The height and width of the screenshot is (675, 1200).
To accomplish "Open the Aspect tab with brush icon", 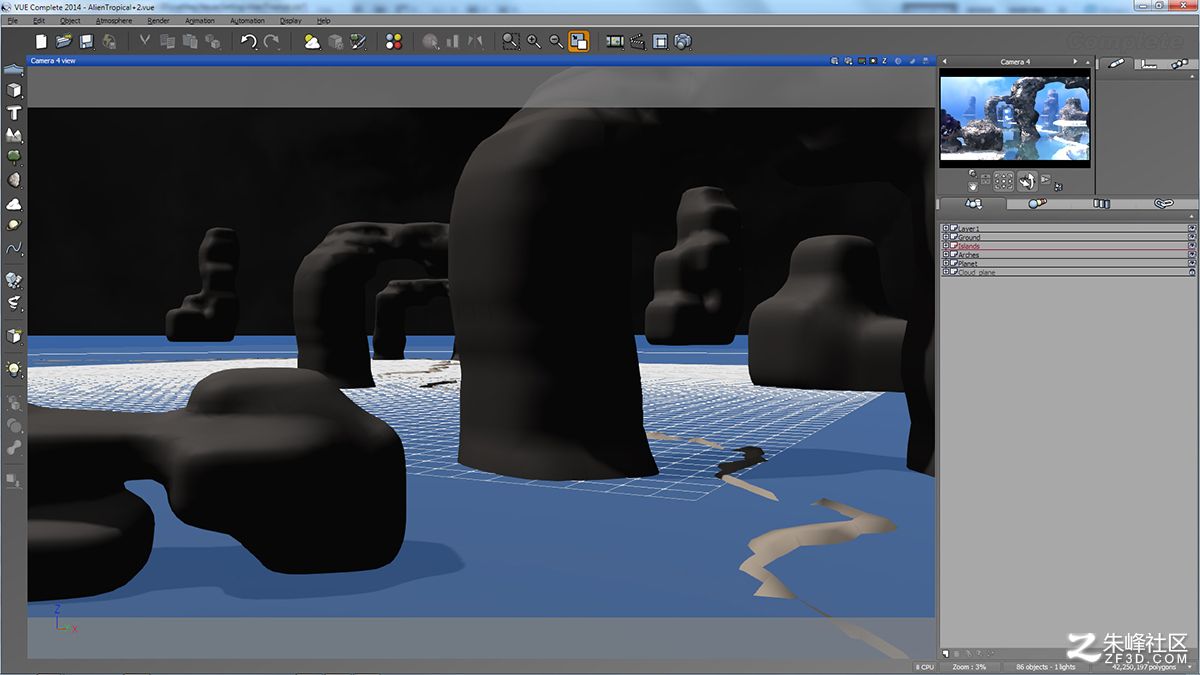I will click(1116, 63).
